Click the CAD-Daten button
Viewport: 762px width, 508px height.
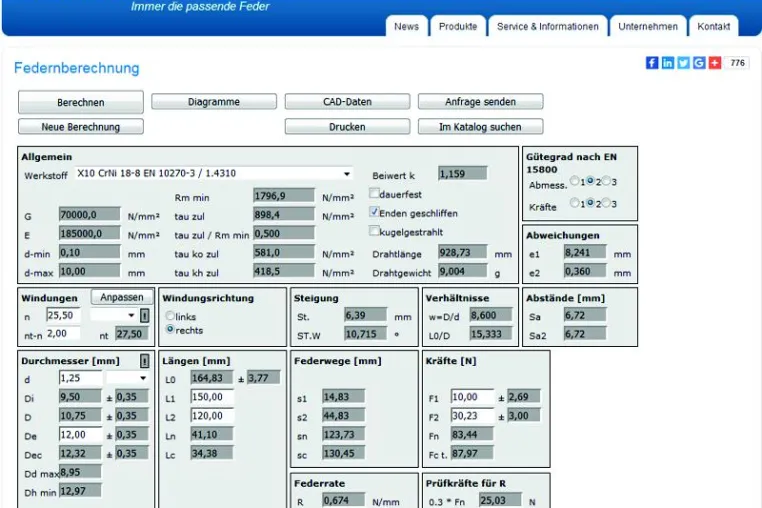tap(347, 102)
